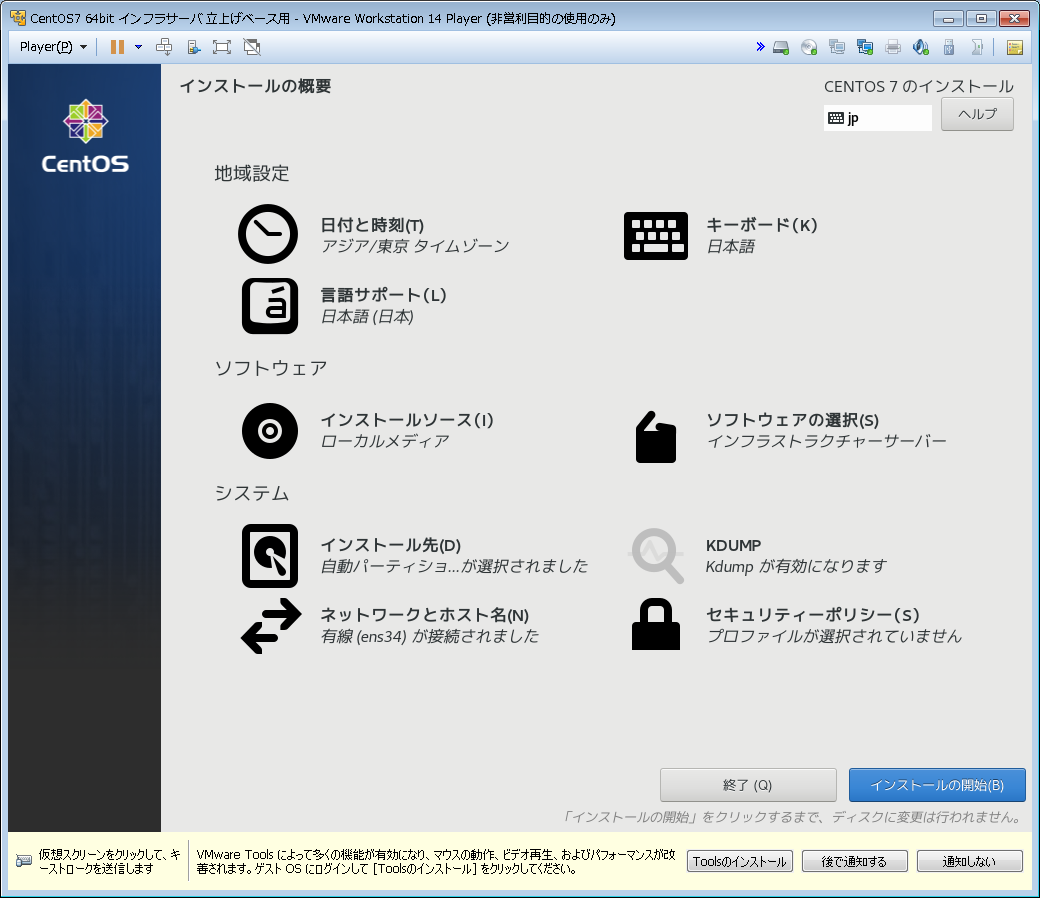1040x898 pixels.
Task: Click the printer device icon
Action: pos(893,47)
